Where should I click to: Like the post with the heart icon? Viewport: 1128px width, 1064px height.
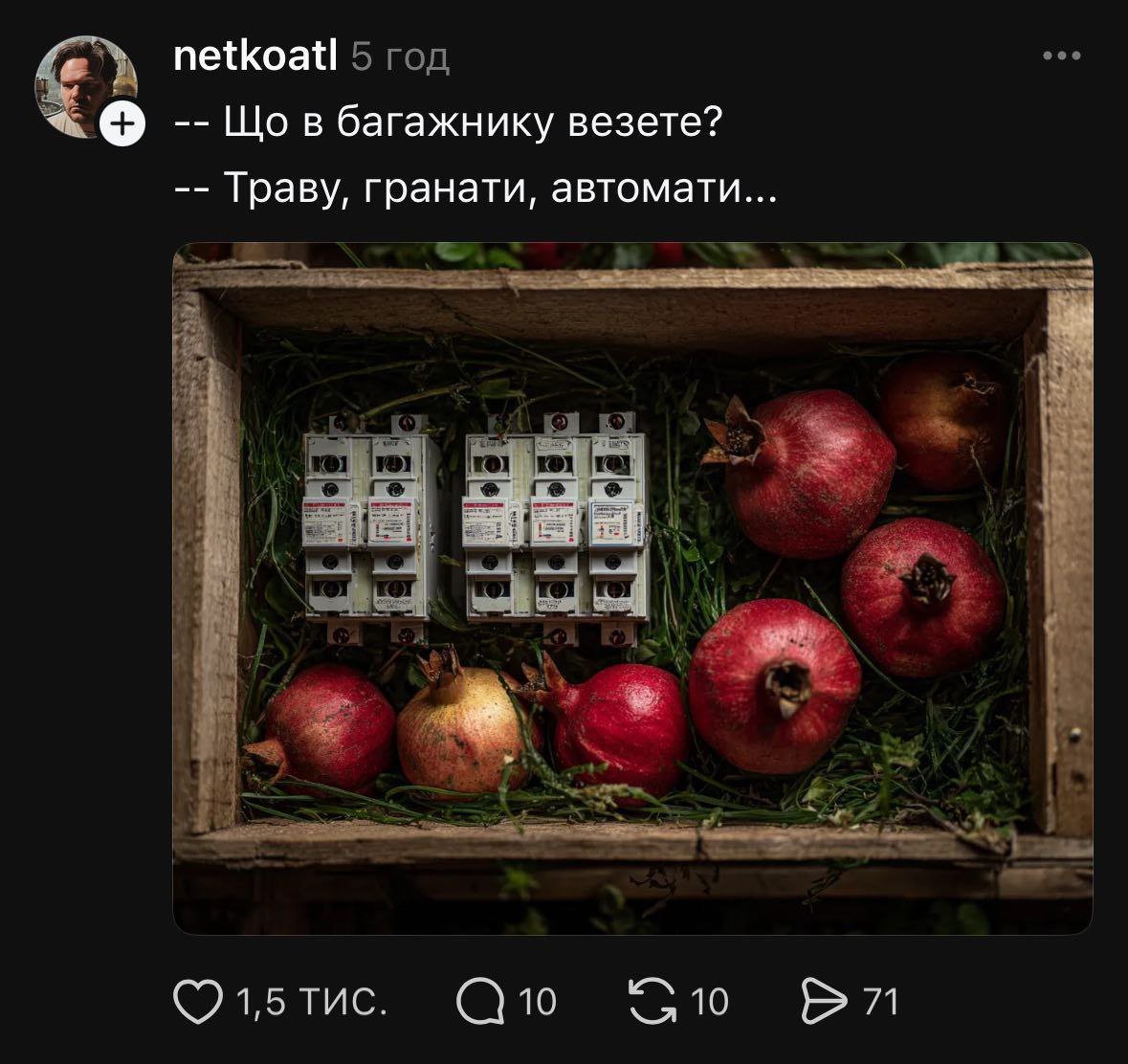click(198, 1002)
